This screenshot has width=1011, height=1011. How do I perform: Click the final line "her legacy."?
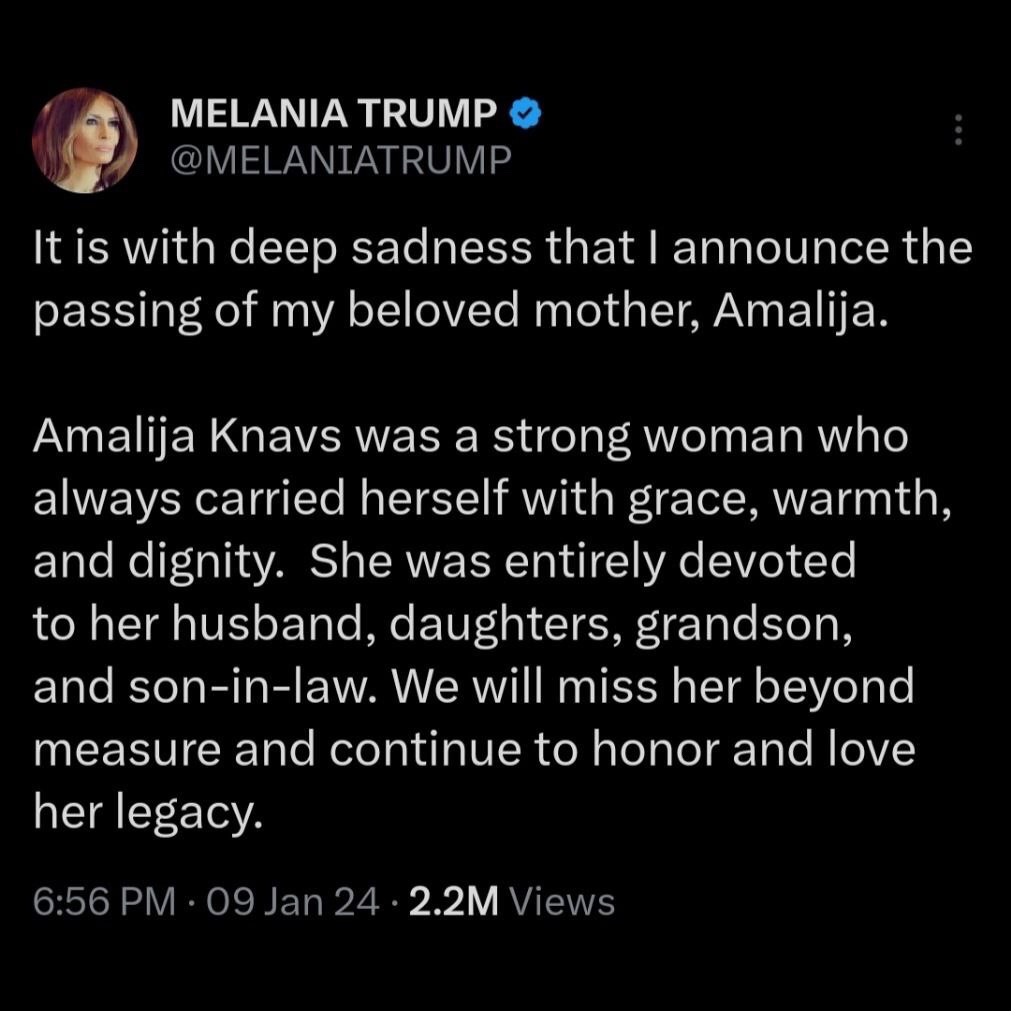click(x=147, y=814)
